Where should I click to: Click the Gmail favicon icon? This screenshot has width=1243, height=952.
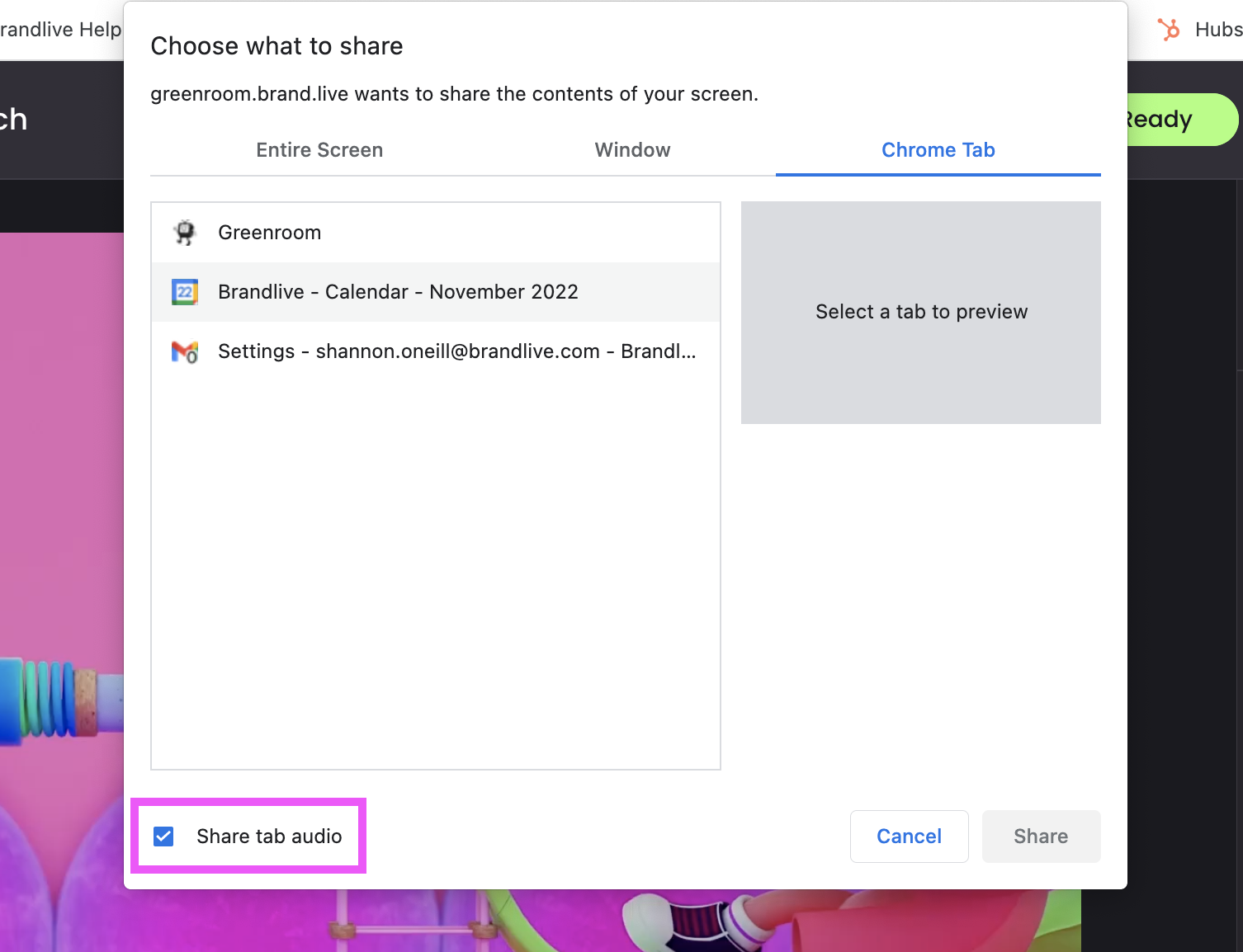[185, 351]
